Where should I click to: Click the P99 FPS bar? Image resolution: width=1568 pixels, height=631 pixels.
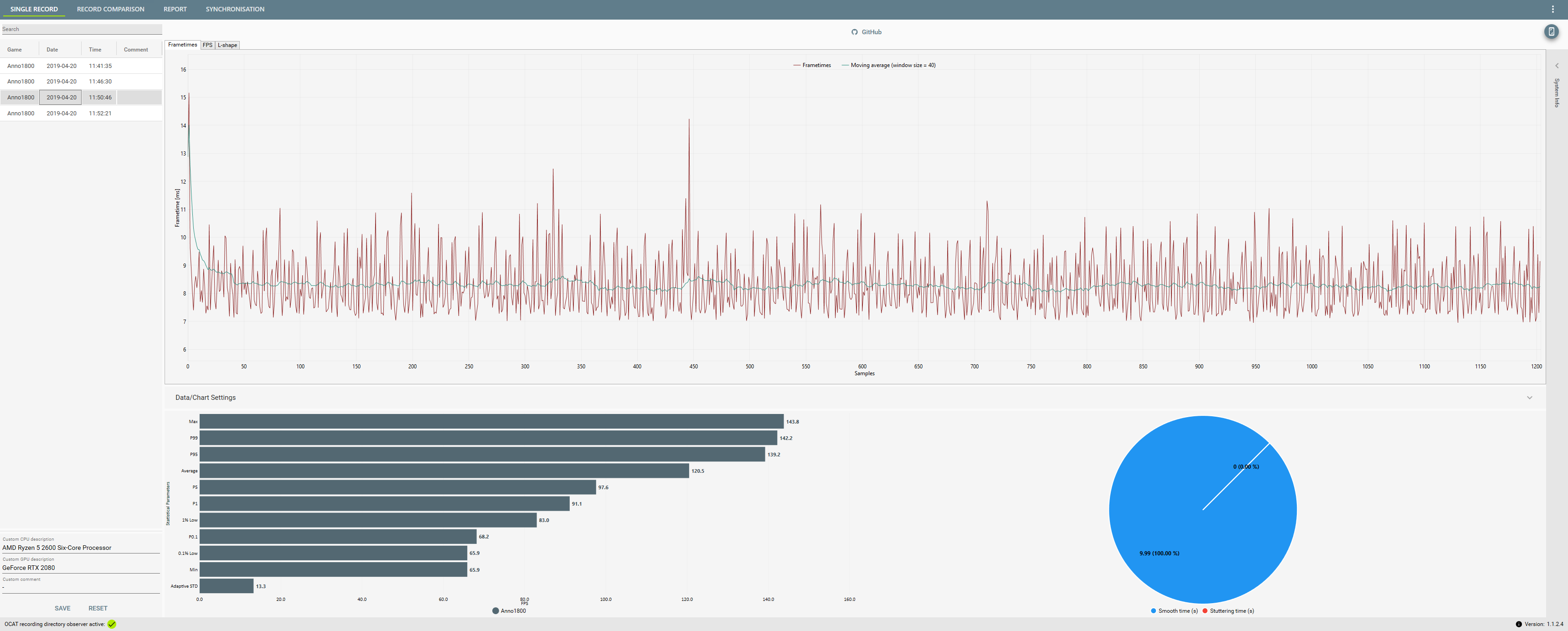click(x=488, y=438)
